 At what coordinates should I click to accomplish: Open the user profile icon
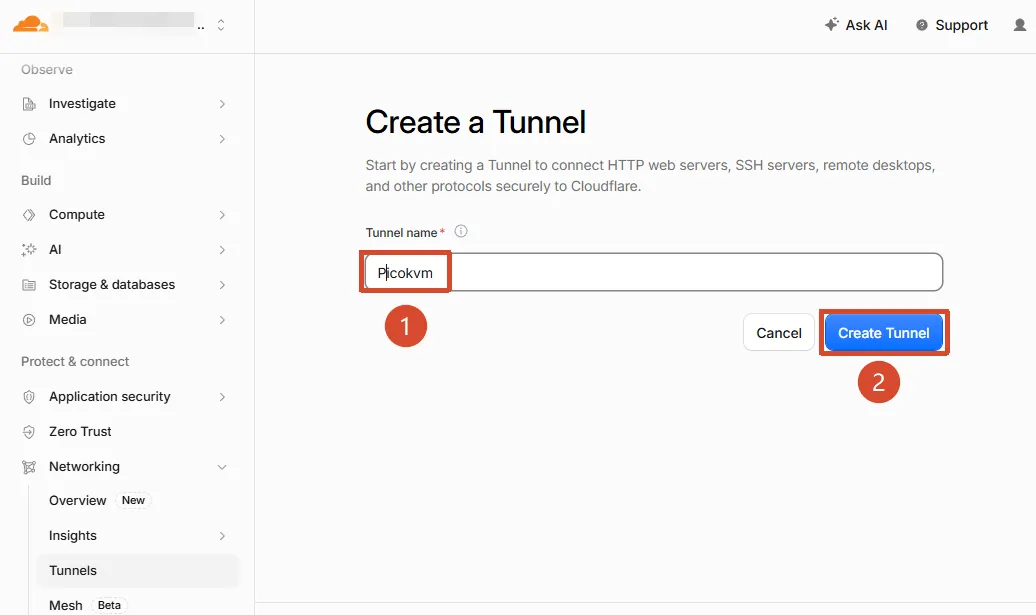[1019, 25]
